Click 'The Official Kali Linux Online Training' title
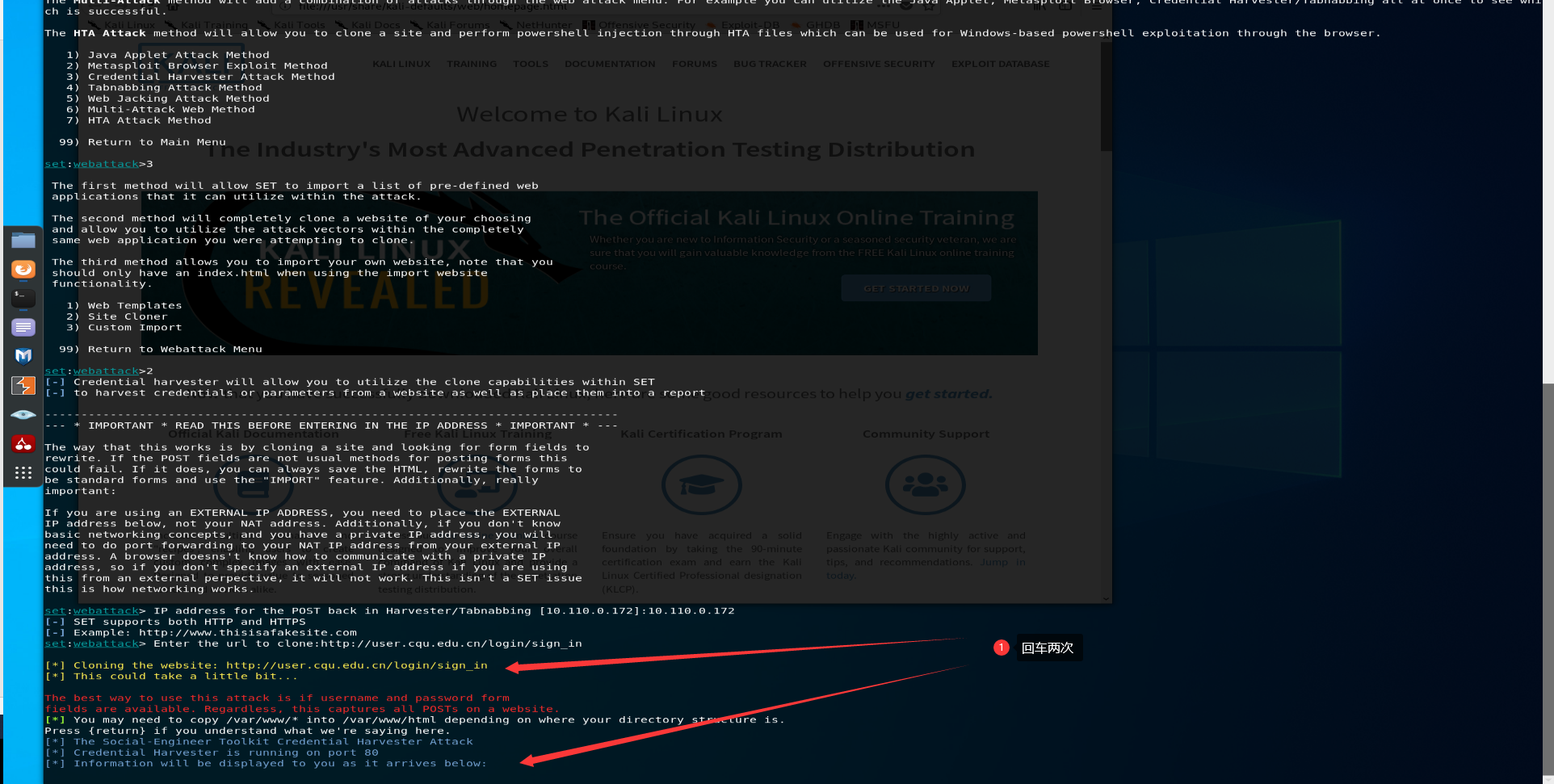Image resolution: width=1554 pixels, height=784 pixels. coord(796,218)
